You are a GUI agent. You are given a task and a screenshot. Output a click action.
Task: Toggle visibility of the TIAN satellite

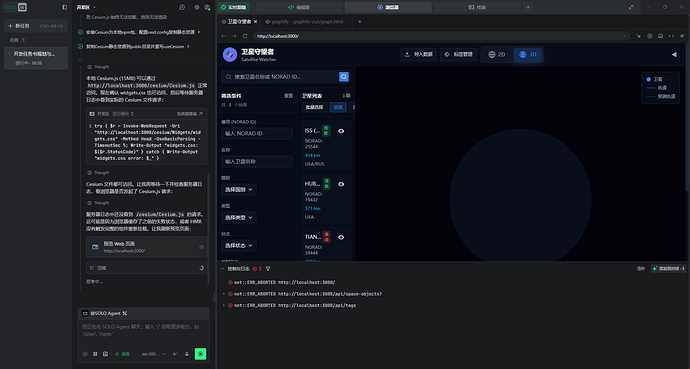pos(341,237)
